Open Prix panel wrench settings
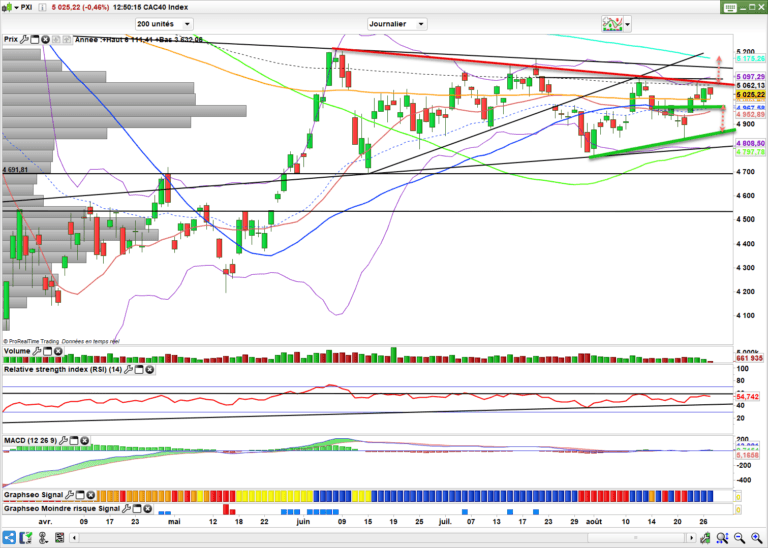This screenshot has width=768, height=548. pos(25,40)
